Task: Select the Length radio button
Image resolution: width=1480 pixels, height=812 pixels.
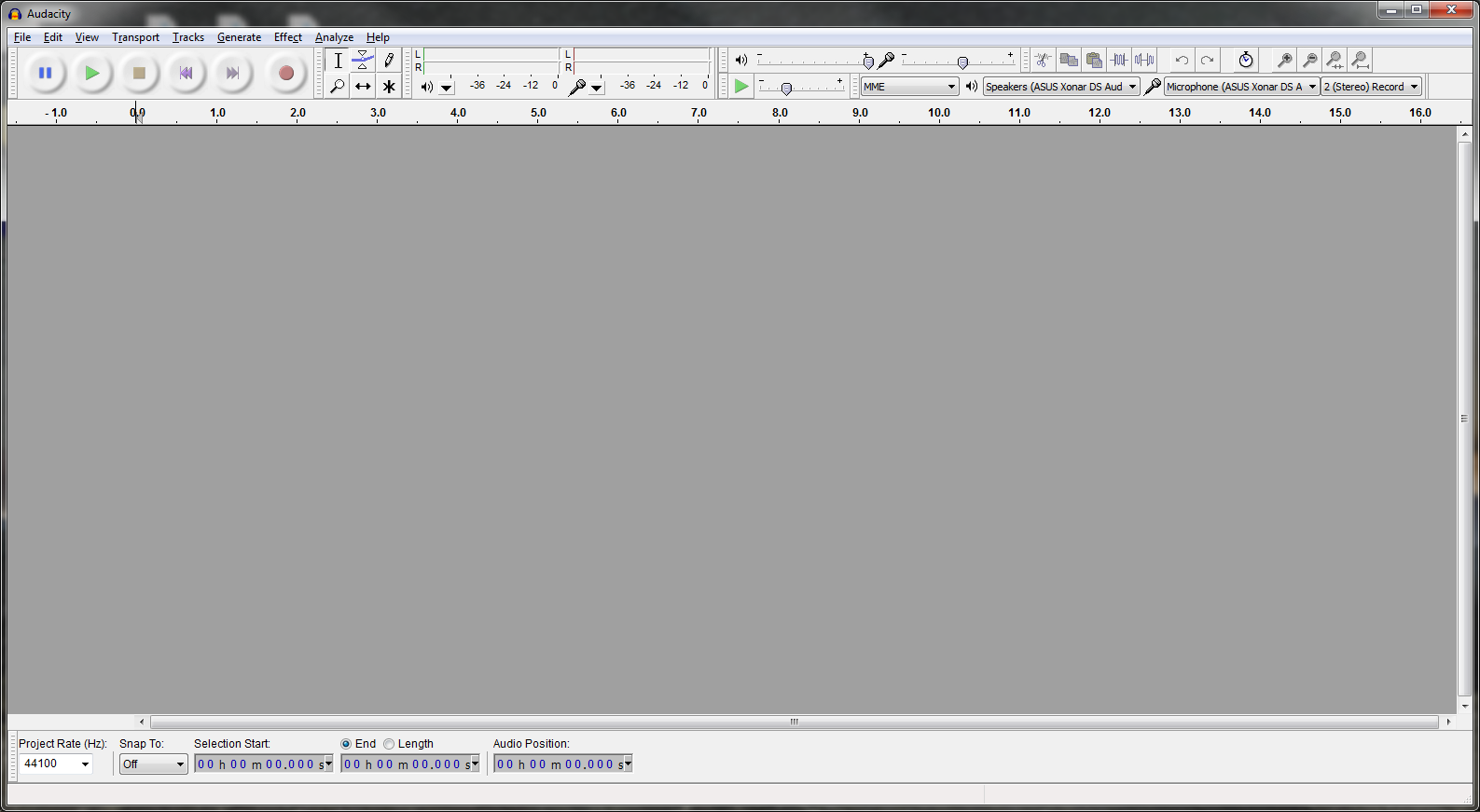Action: 389,744
